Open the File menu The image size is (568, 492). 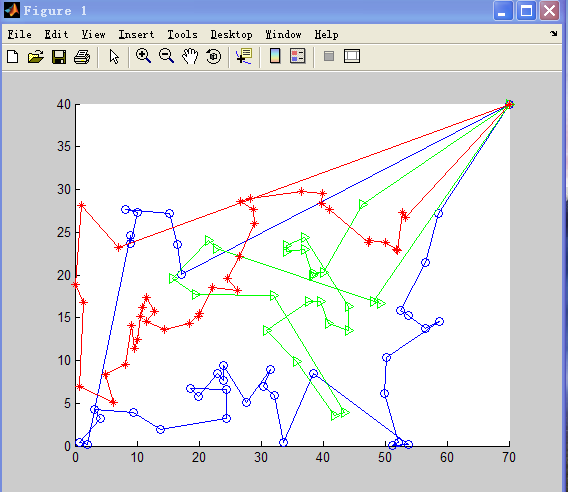[x=20, y=34]
